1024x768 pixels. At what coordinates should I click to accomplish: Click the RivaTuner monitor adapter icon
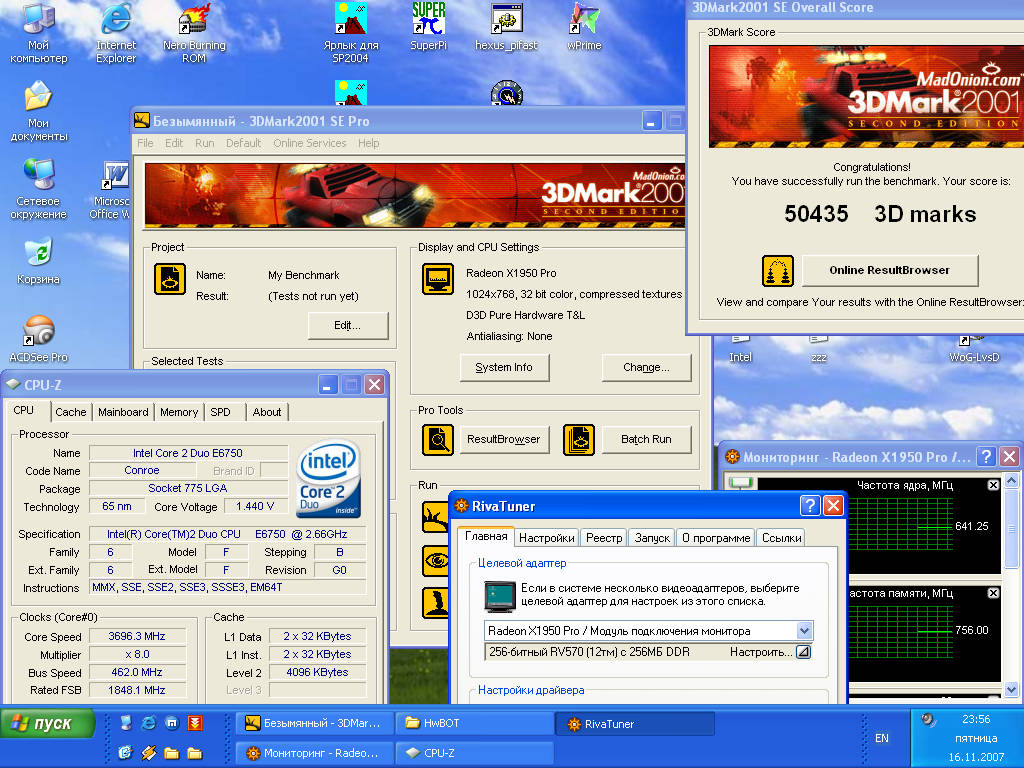500,596
